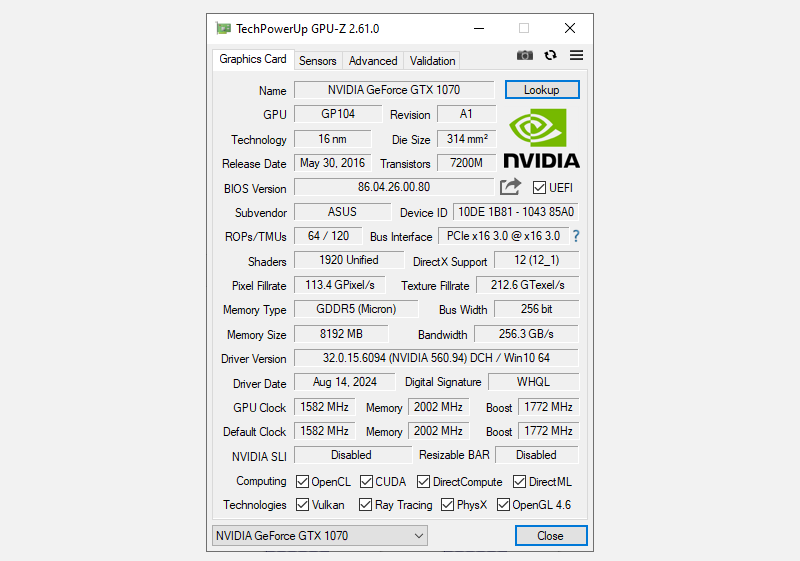Toggle the Vulkan checkbox

coord(303,505)
